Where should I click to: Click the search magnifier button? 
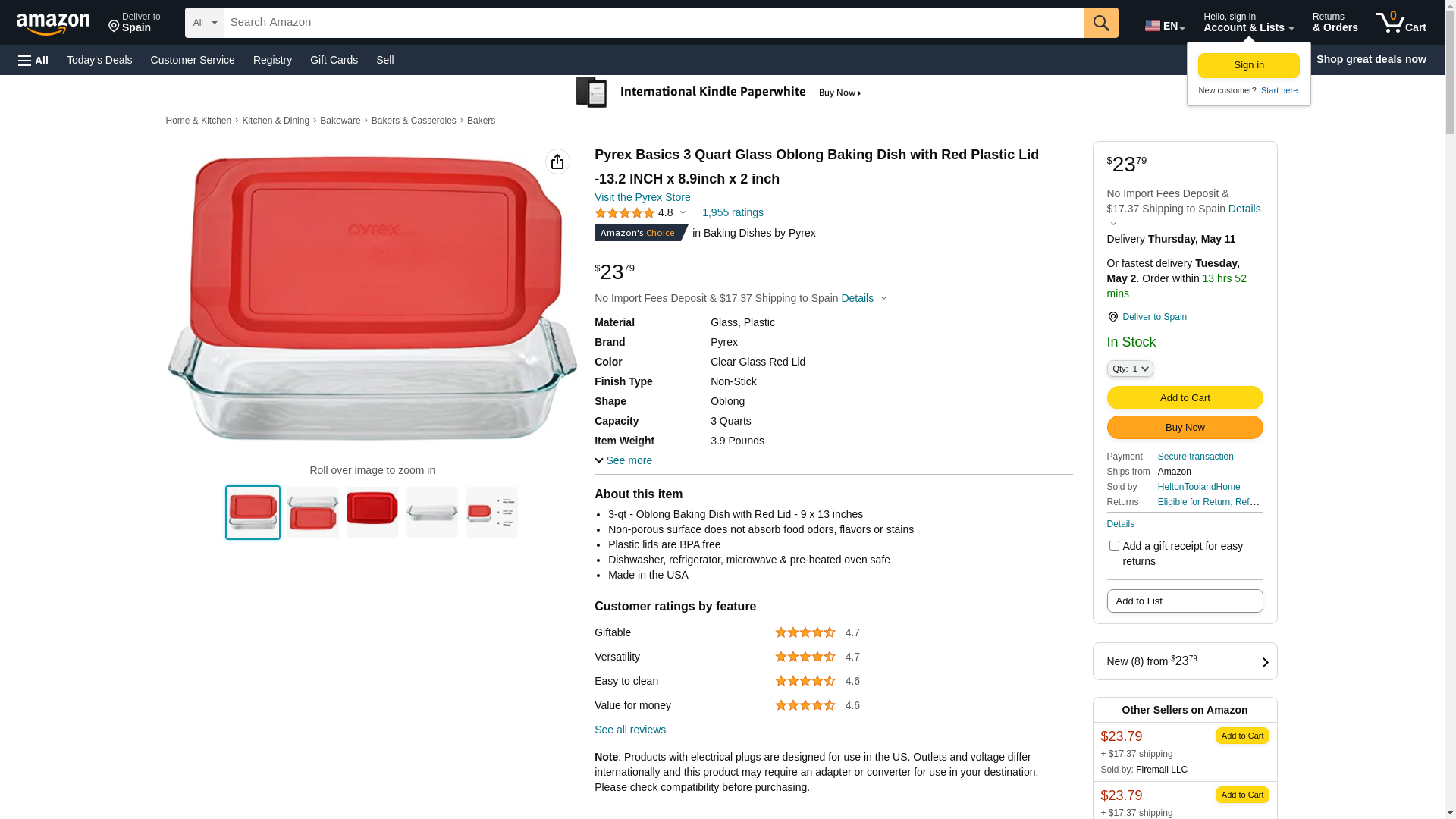tap(1101, 23)
